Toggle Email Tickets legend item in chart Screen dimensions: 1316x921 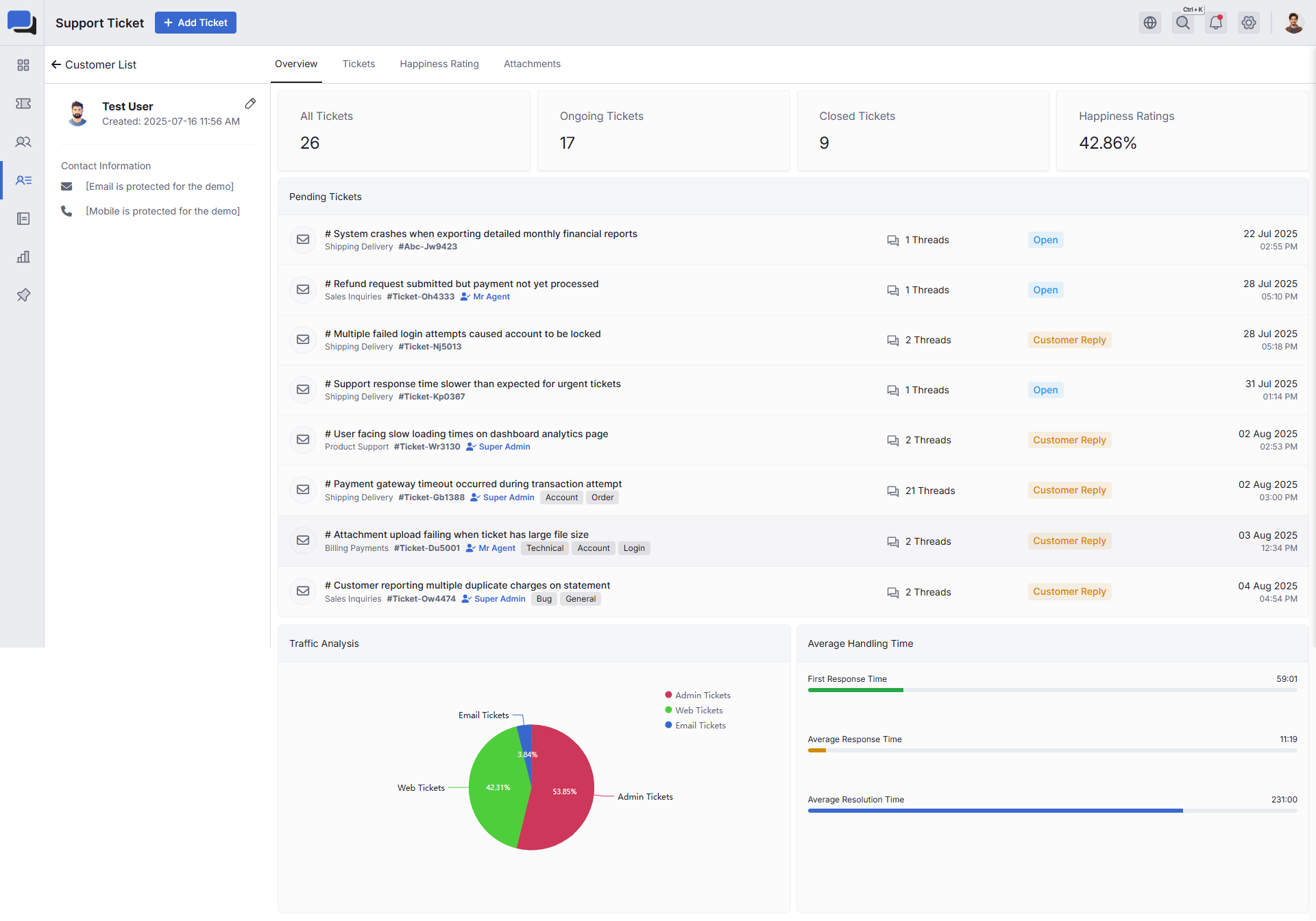695,725
